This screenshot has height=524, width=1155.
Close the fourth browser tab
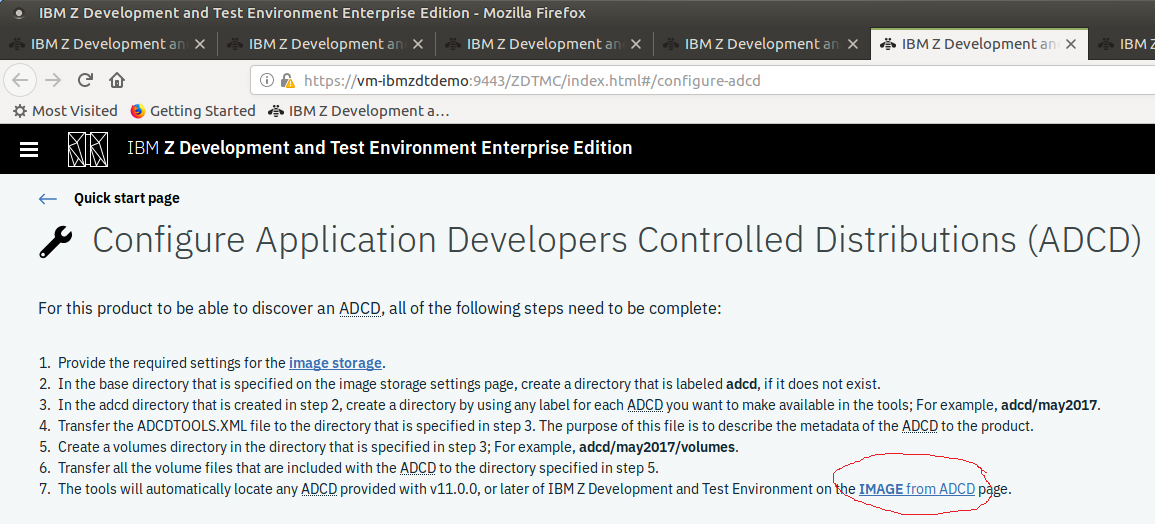coord(853,43)
